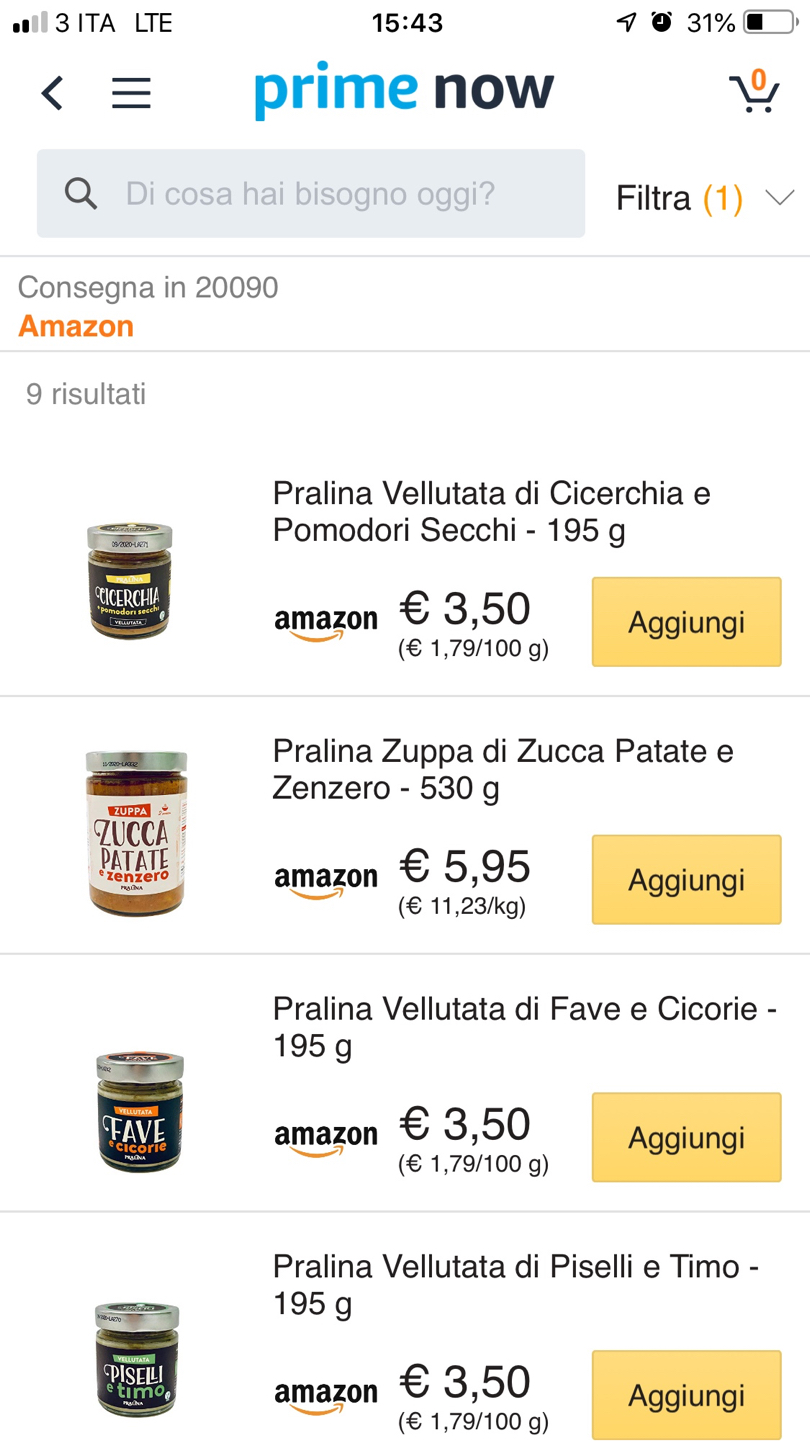Tap the battery indicator in status bar
This screenshot has height=1441, width=810.
(769, 22)
